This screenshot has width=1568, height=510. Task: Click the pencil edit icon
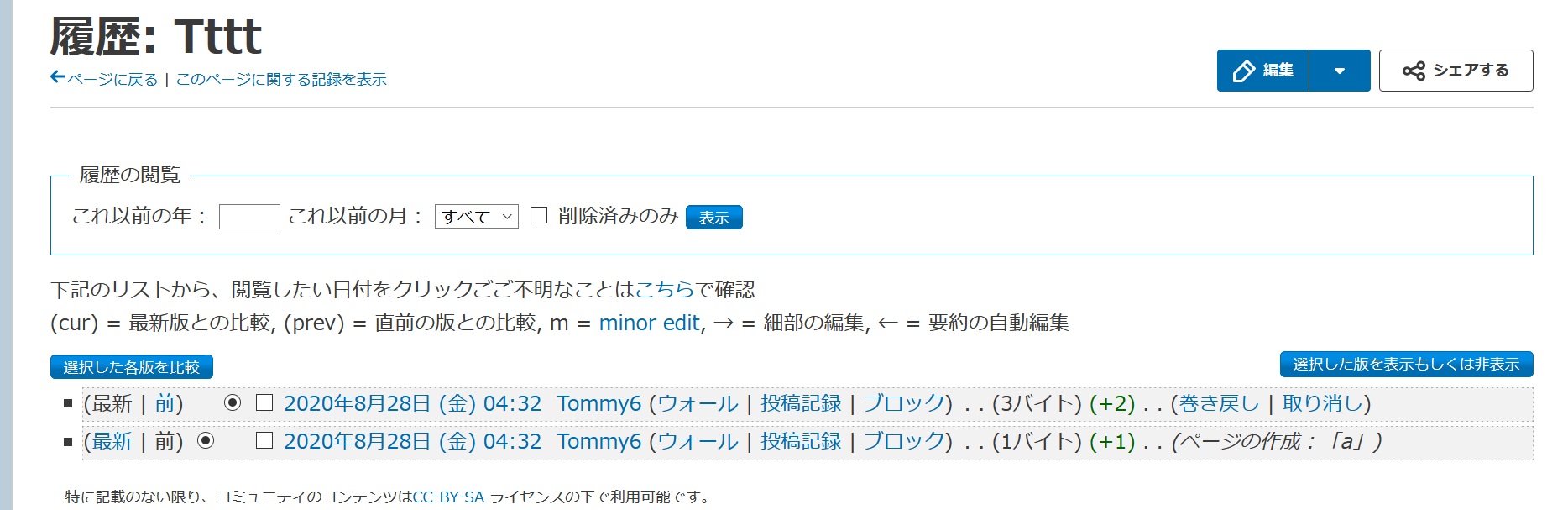pos(1243,71)
